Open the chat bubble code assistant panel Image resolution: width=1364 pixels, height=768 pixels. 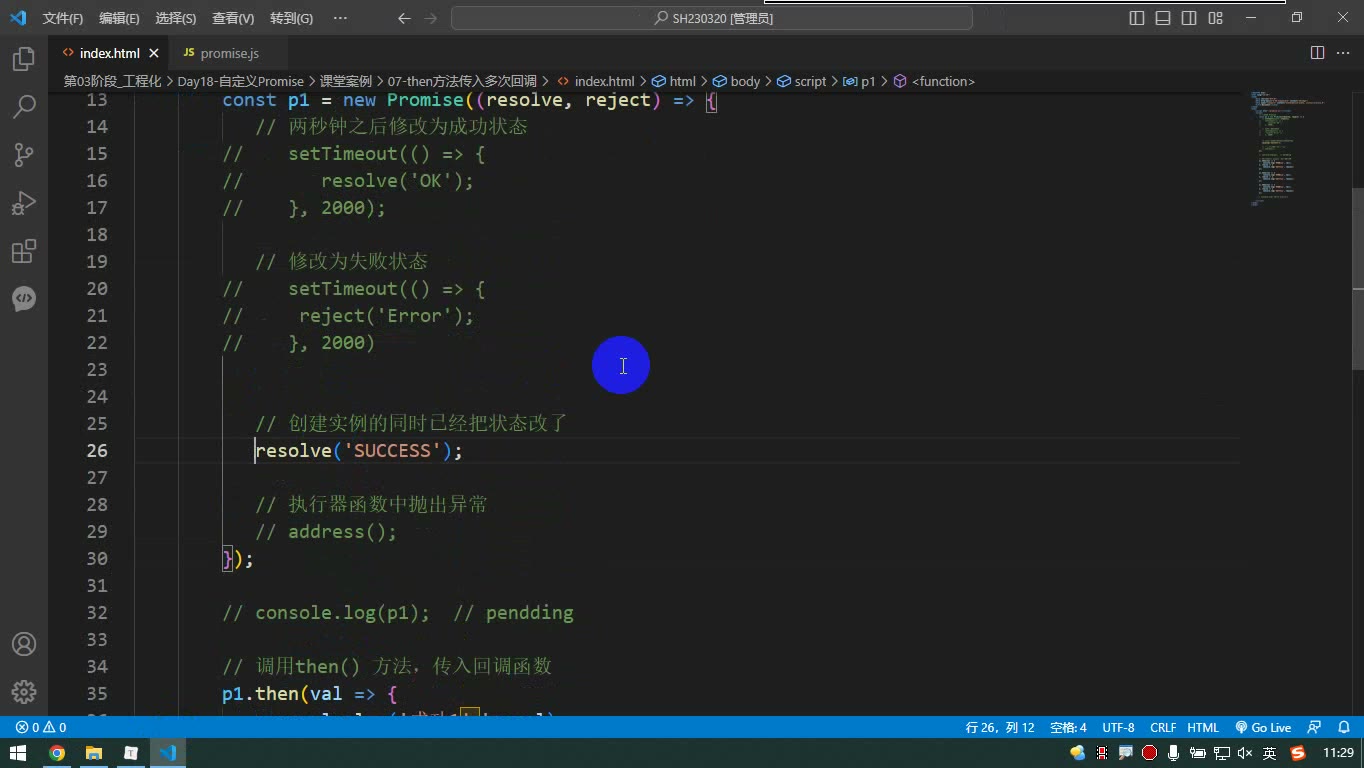pyautogui.click(x=24, y=299)
